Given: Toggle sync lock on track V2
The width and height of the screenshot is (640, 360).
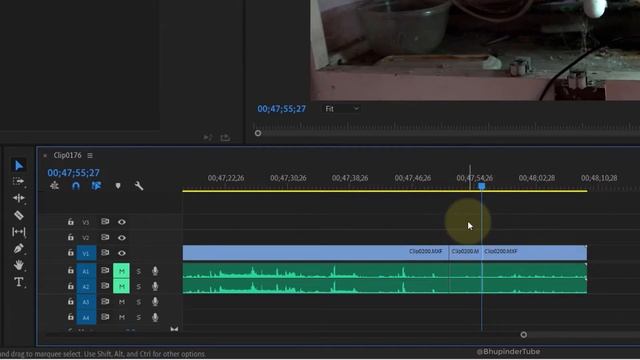Looking at the screenshot, I should pyautogui.click(x=105, y=237).
